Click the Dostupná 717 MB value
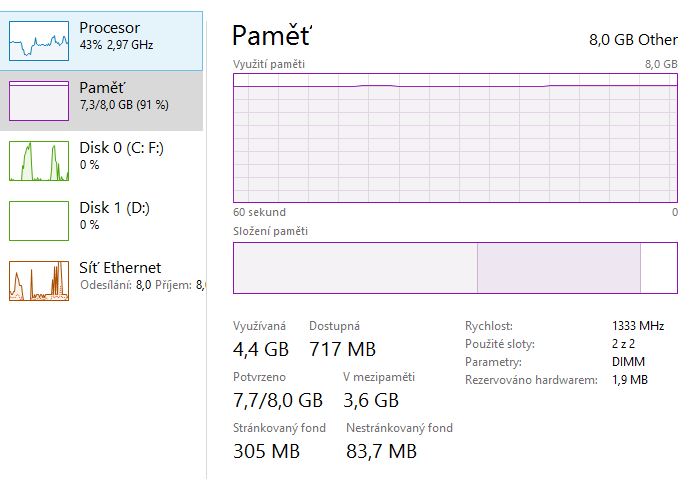The width and height of the screenshot is (700, 490). coord(342,350)
